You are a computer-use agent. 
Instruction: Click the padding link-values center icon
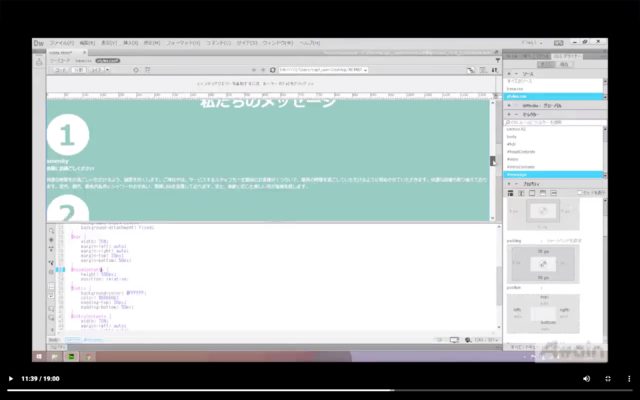543,264
